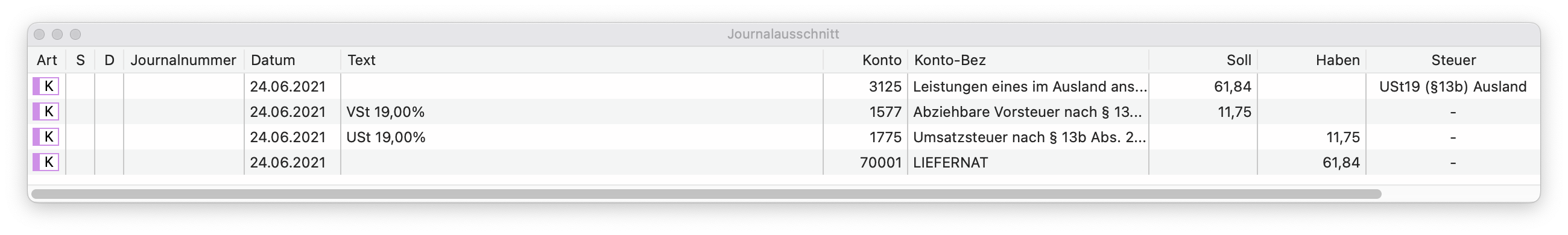Click the K icon in the account 3125 row

pos(46,86)
